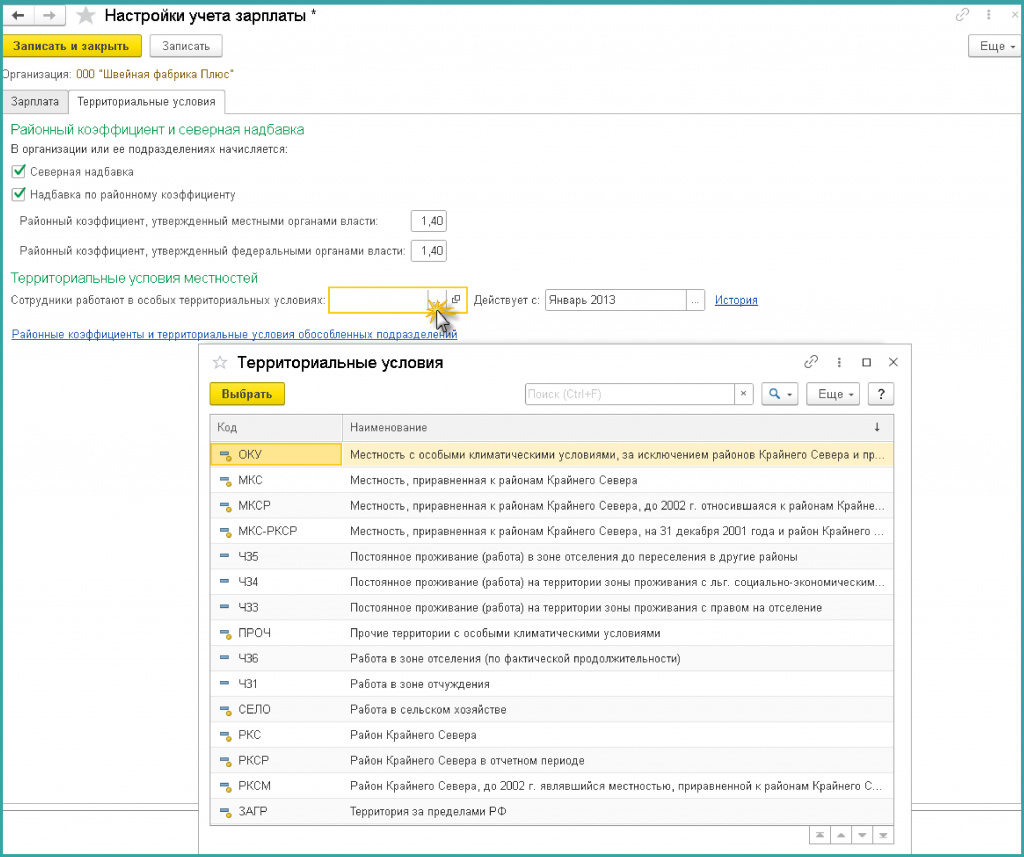The image size is (1024, 857).
Task: Select the Территориальные условия tab
Action: tap(146, 102)
